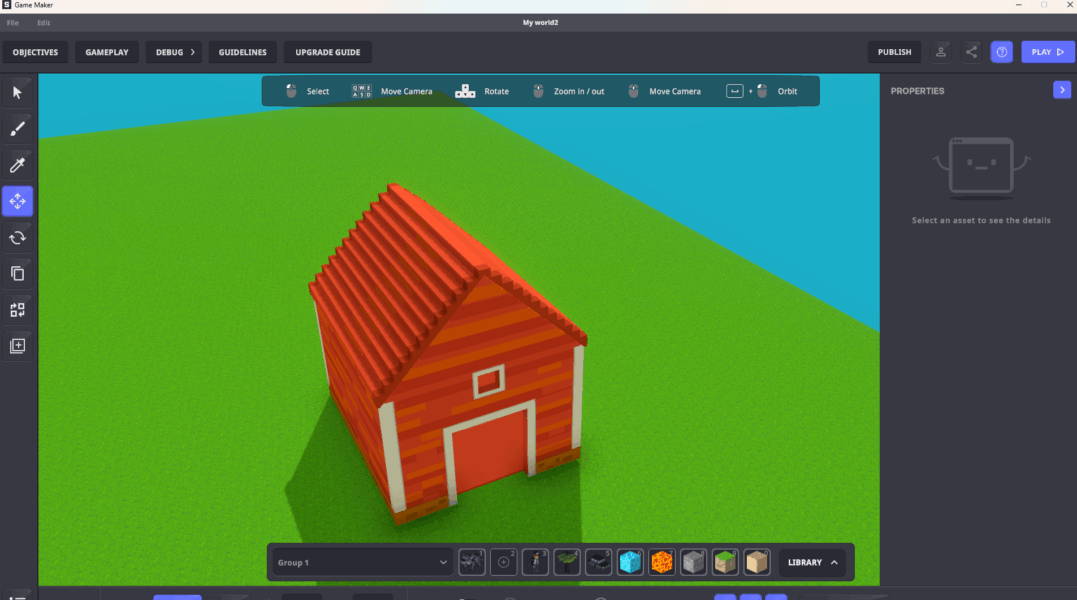Open the user account icon
This screenshot has width=1077, height=600.
[941, 52]
